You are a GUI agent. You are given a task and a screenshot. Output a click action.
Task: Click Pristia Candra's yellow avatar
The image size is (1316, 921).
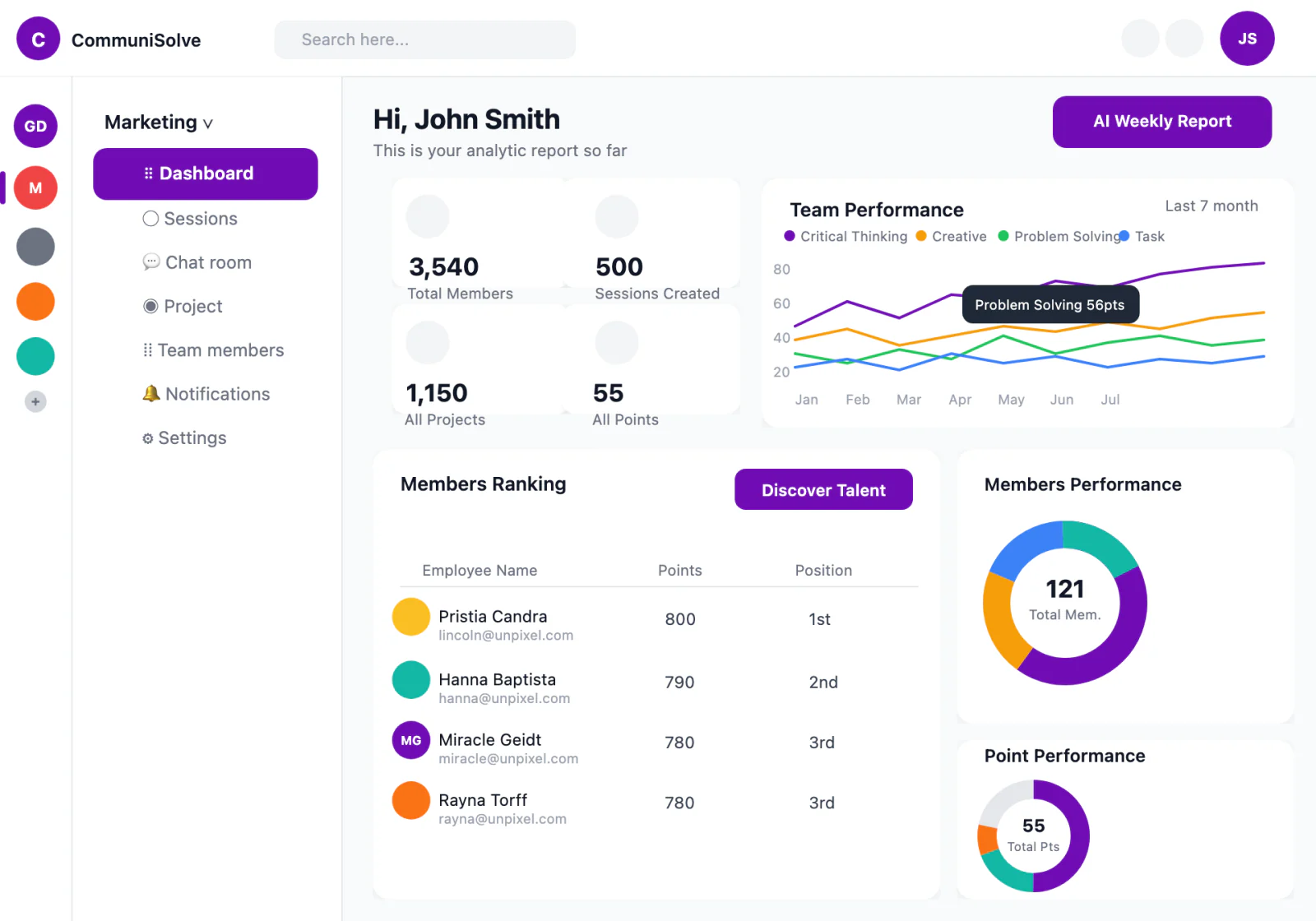click(x=411, y=617)
